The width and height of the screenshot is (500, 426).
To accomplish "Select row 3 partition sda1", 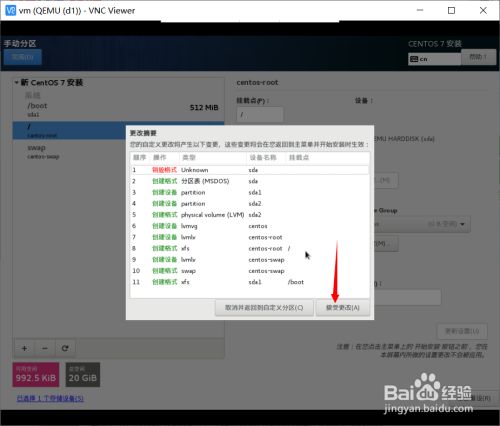I will [x=250, y=192].
